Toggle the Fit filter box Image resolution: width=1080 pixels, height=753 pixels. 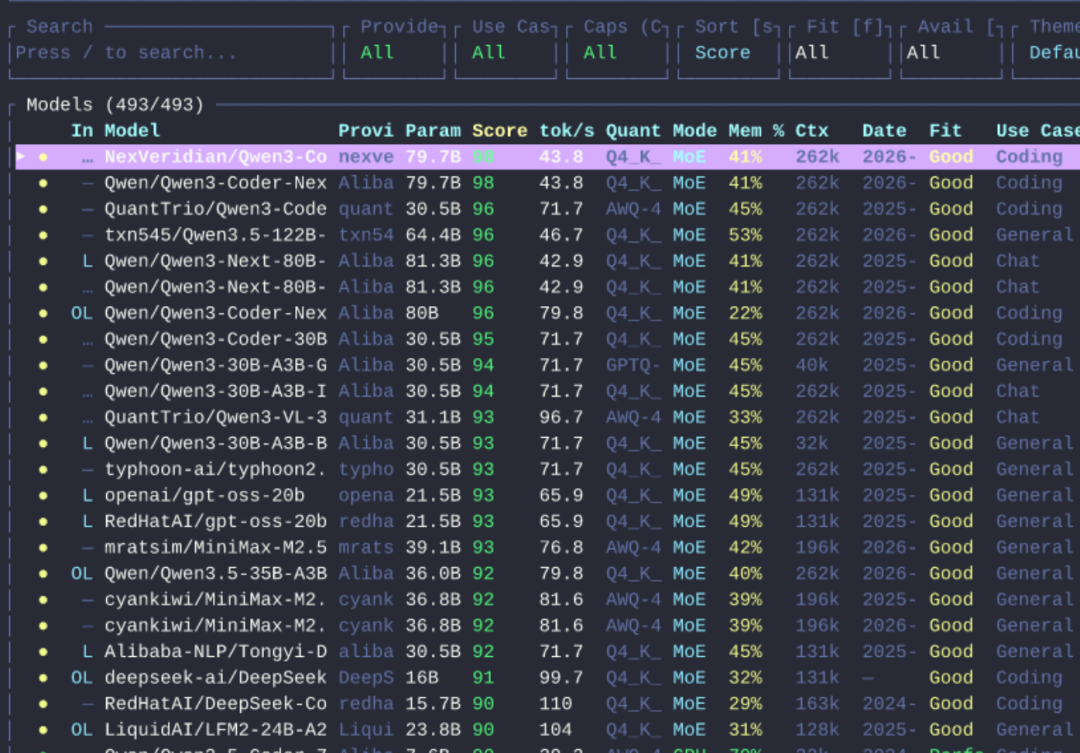[840, 53]
